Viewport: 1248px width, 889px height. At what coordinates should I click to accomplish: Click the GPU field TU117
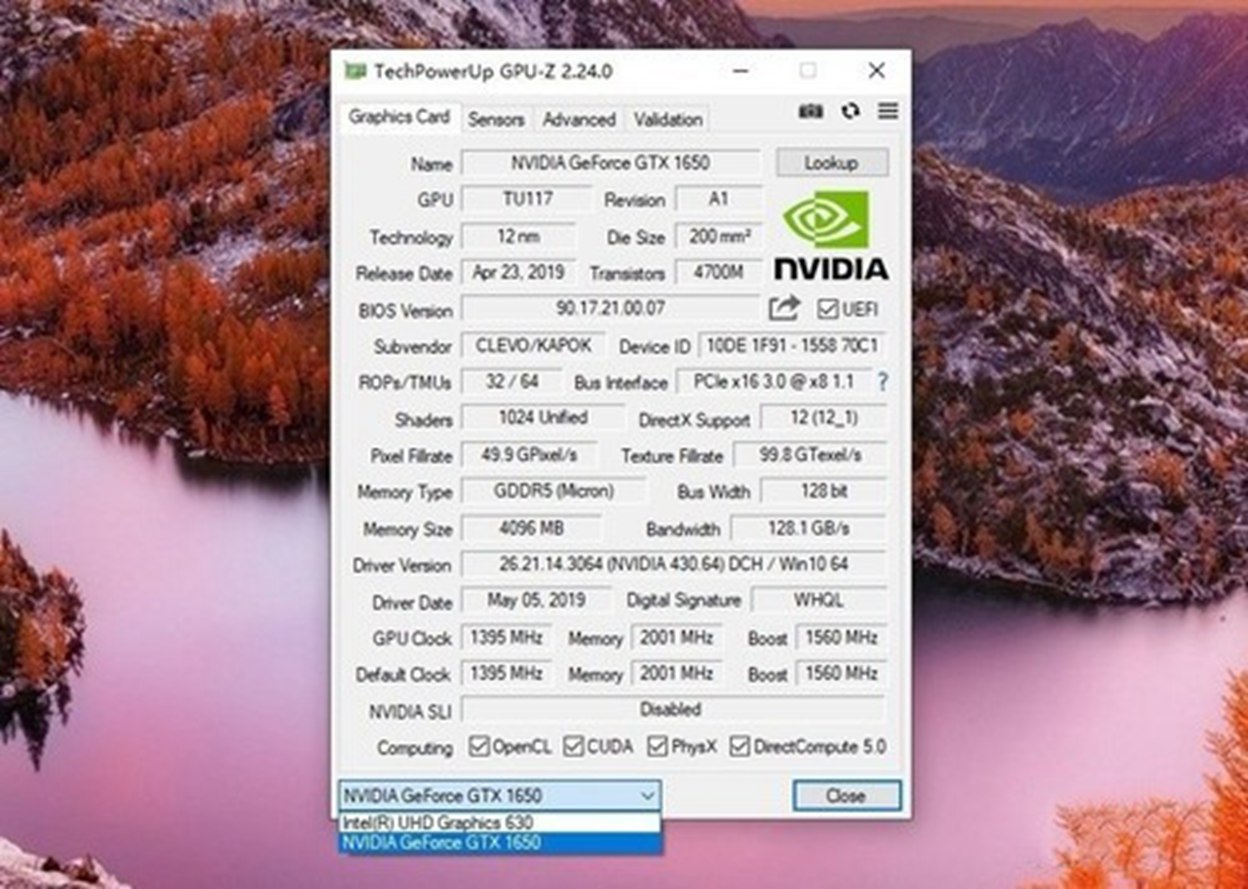pos(527,199)
